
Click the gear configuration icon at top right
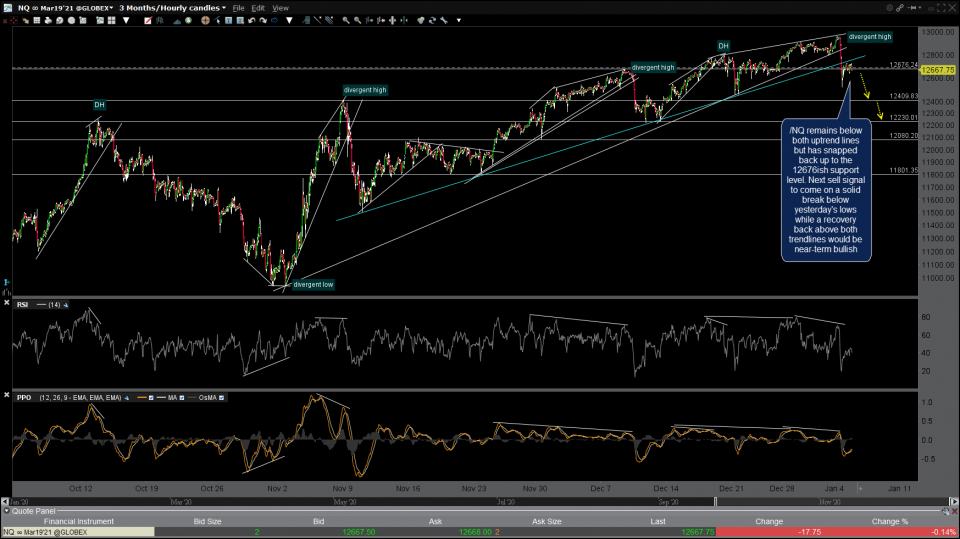pyautogui.click(x=889, y=8)
